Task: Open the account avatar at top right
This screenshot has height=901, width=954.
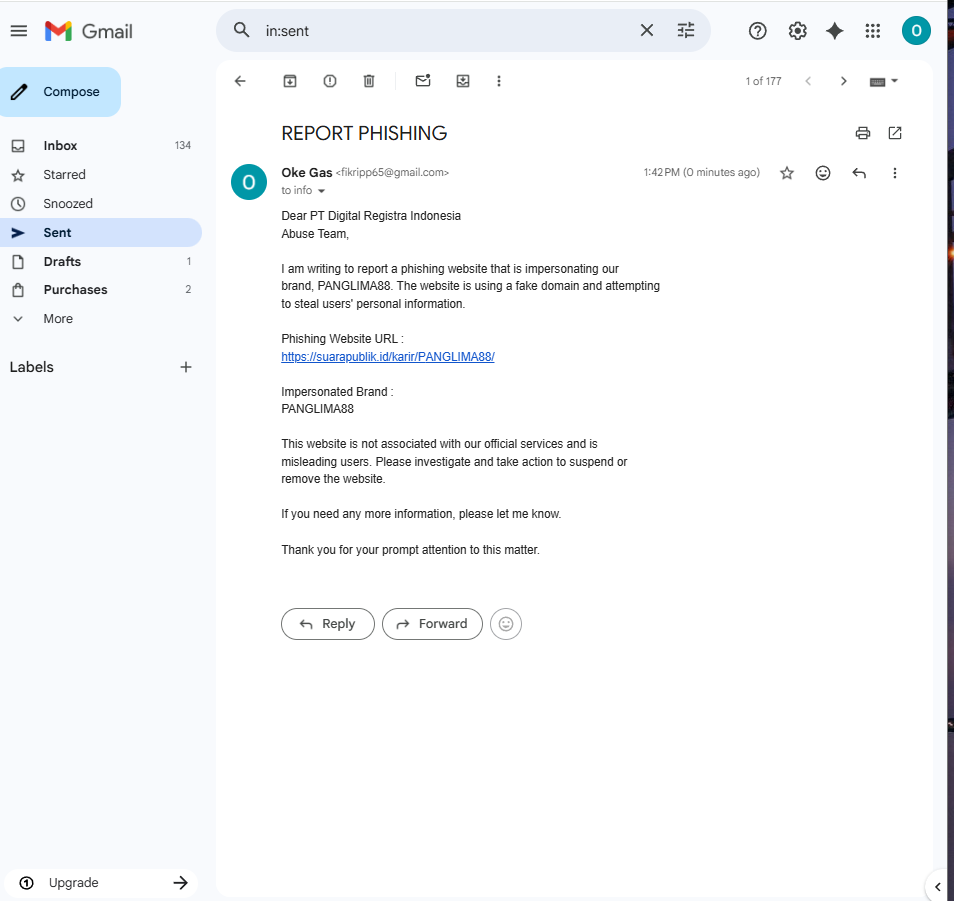Action: tap(916, 30)
